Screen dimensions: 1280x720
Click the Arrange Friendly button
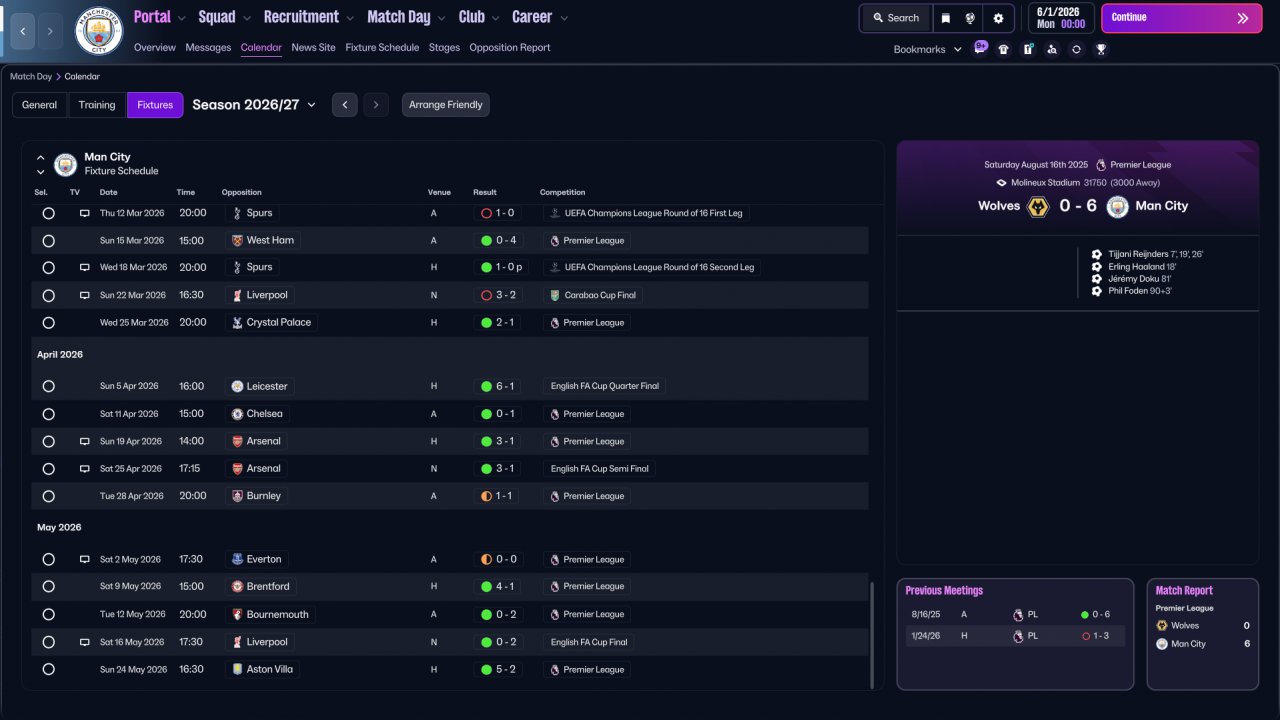[x=446, y=105]
